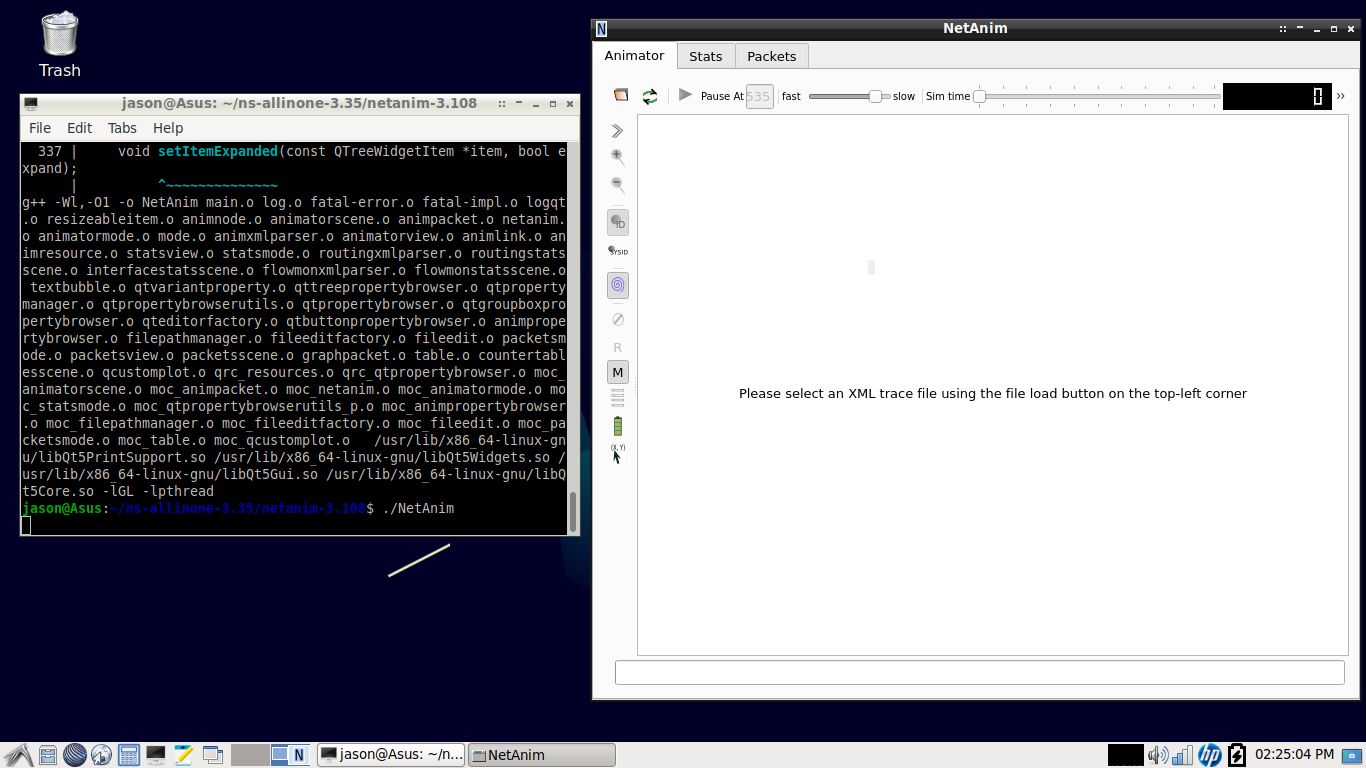Switch to the Stats tab
The width and height of the screenshot is (1366, 768).
(705, 56)
